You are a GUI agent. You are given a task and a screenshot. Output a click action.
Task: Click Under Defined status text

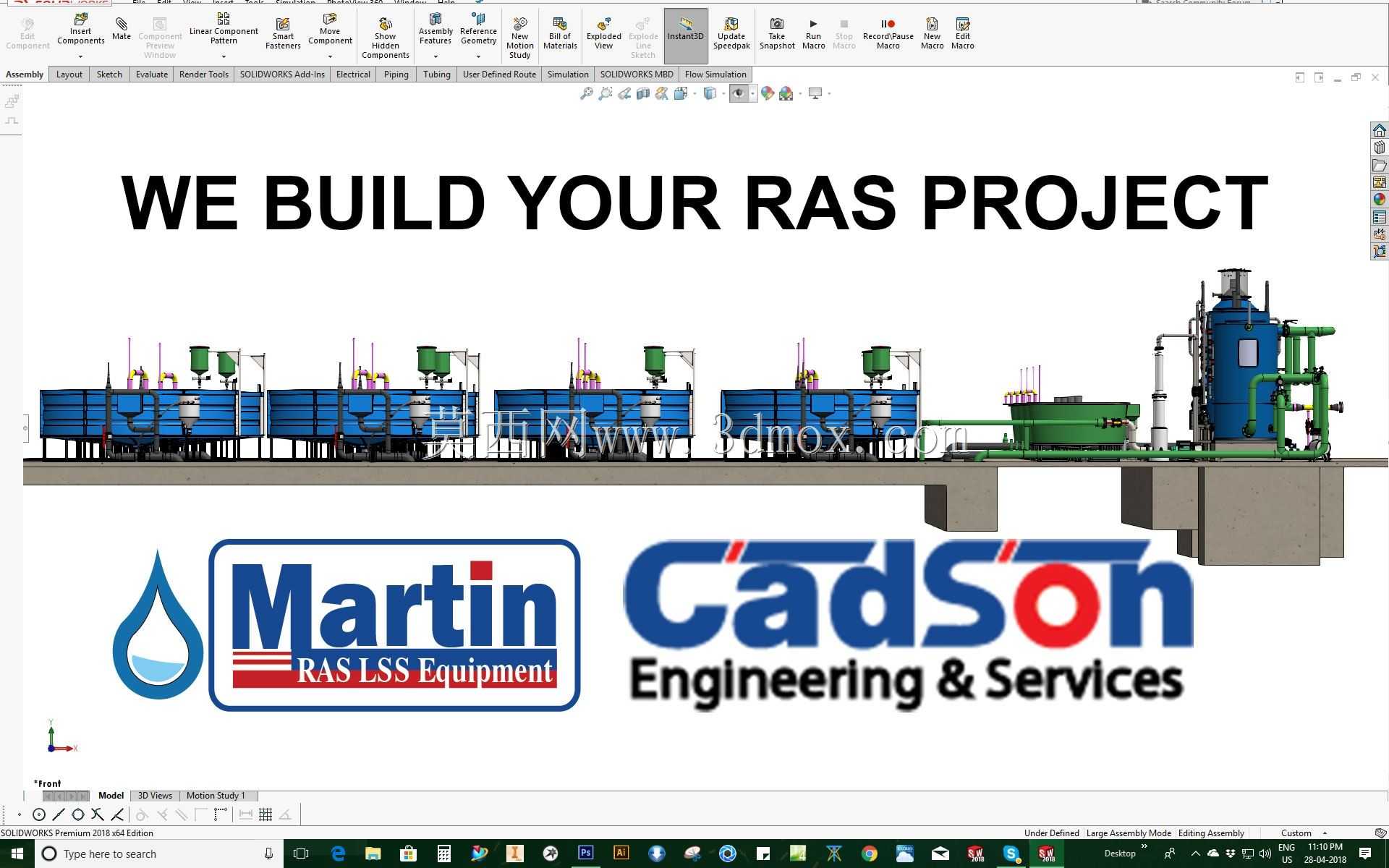click(x=1051, y=833)
